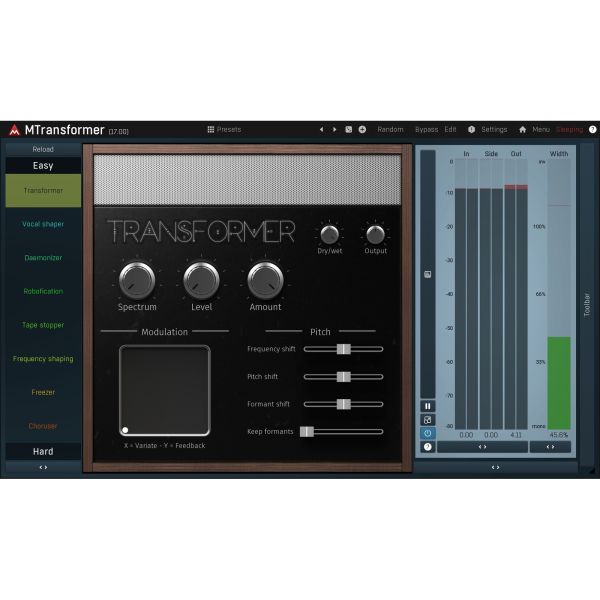
Task: Select the Choruser device
Action: (43, 426)
